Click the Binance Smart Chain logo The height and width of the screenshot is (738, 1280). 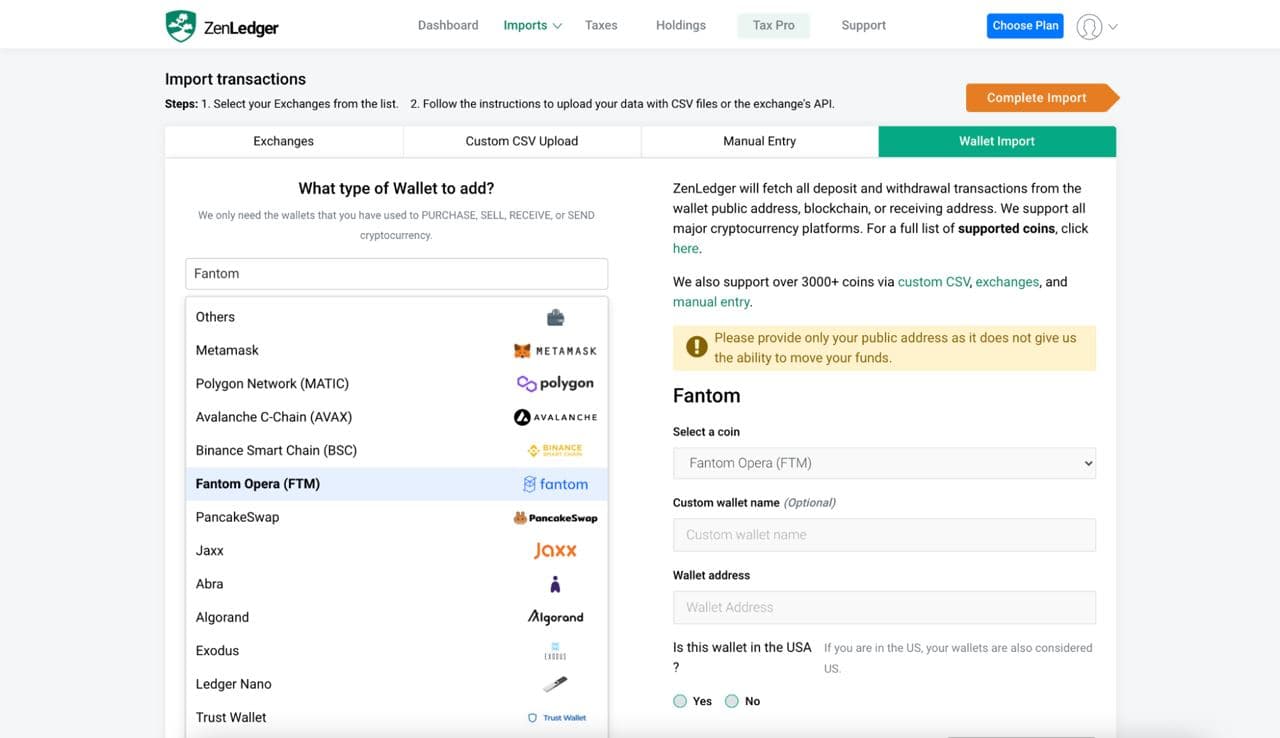[555, 450]
